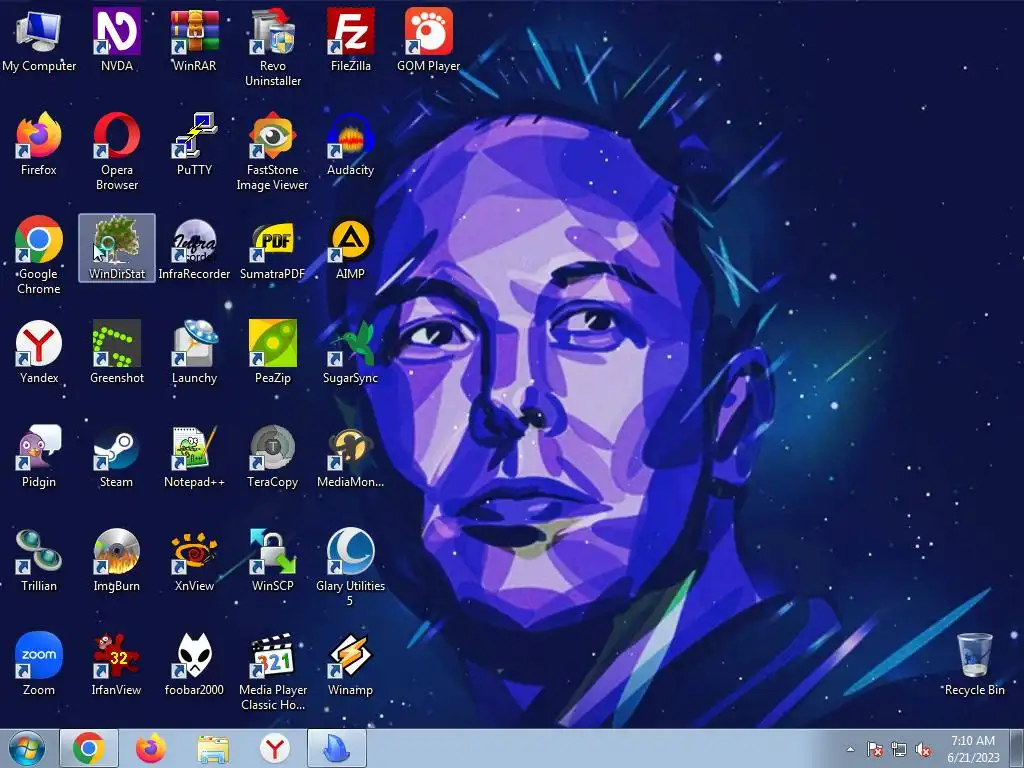Switch to Chrome in the taskbar
This screenshot has width=1024, height=768.
click(x=89, y=748)
